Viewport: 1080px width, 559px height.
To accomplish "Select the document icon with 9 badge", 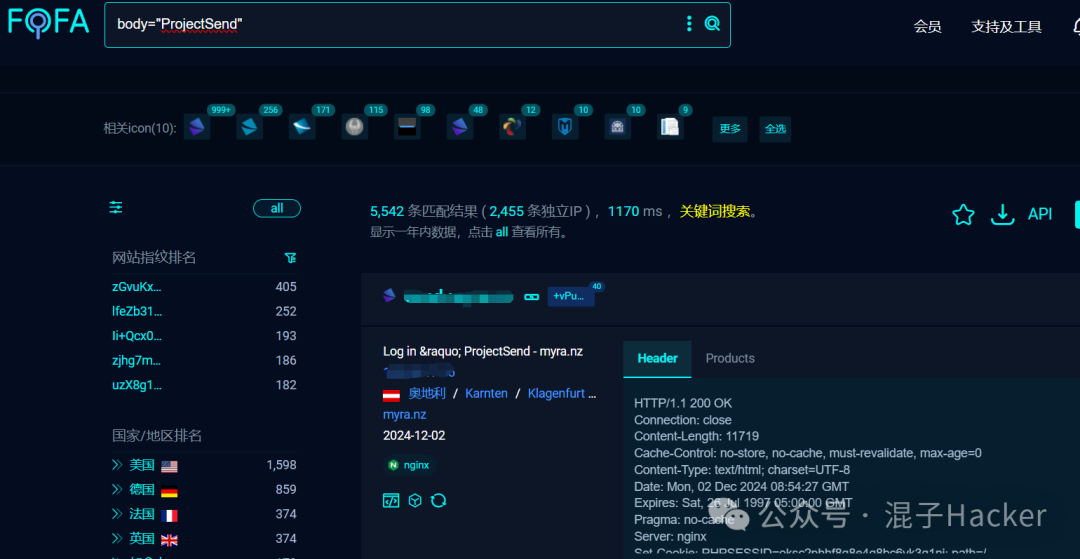I will (x=670, y=127).
